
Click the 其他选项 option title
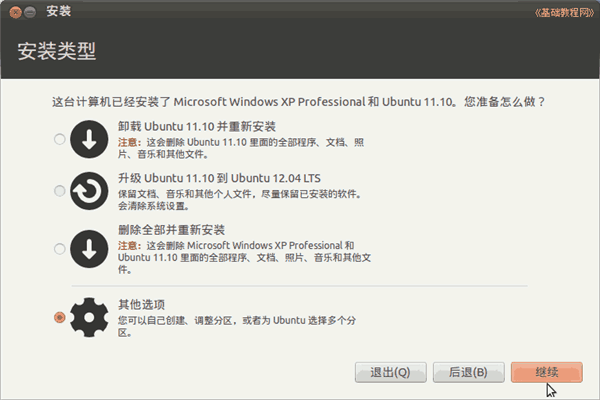141,304
